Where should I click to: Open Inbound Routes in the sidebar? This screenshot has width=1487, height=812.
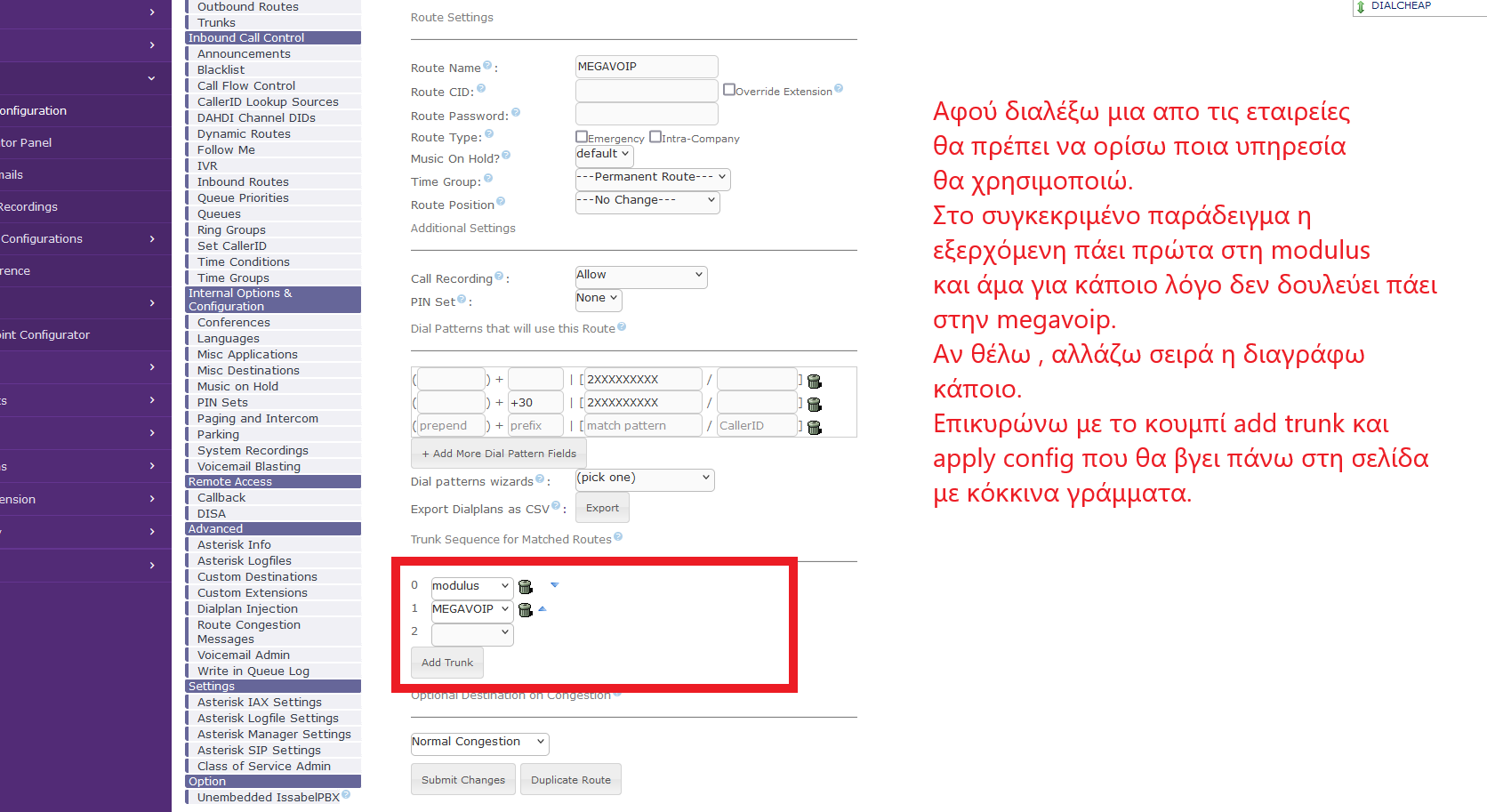(243, 182)
